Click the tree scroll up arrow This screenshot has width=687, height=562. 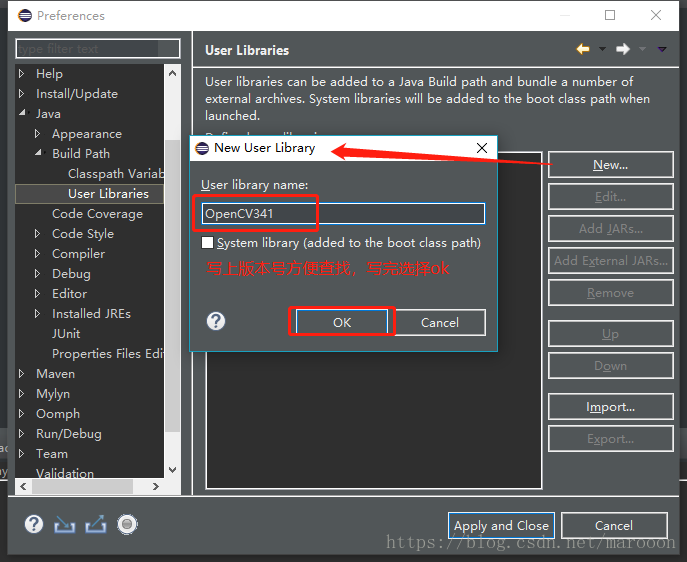pyautogui.click(x=173, y=73)
